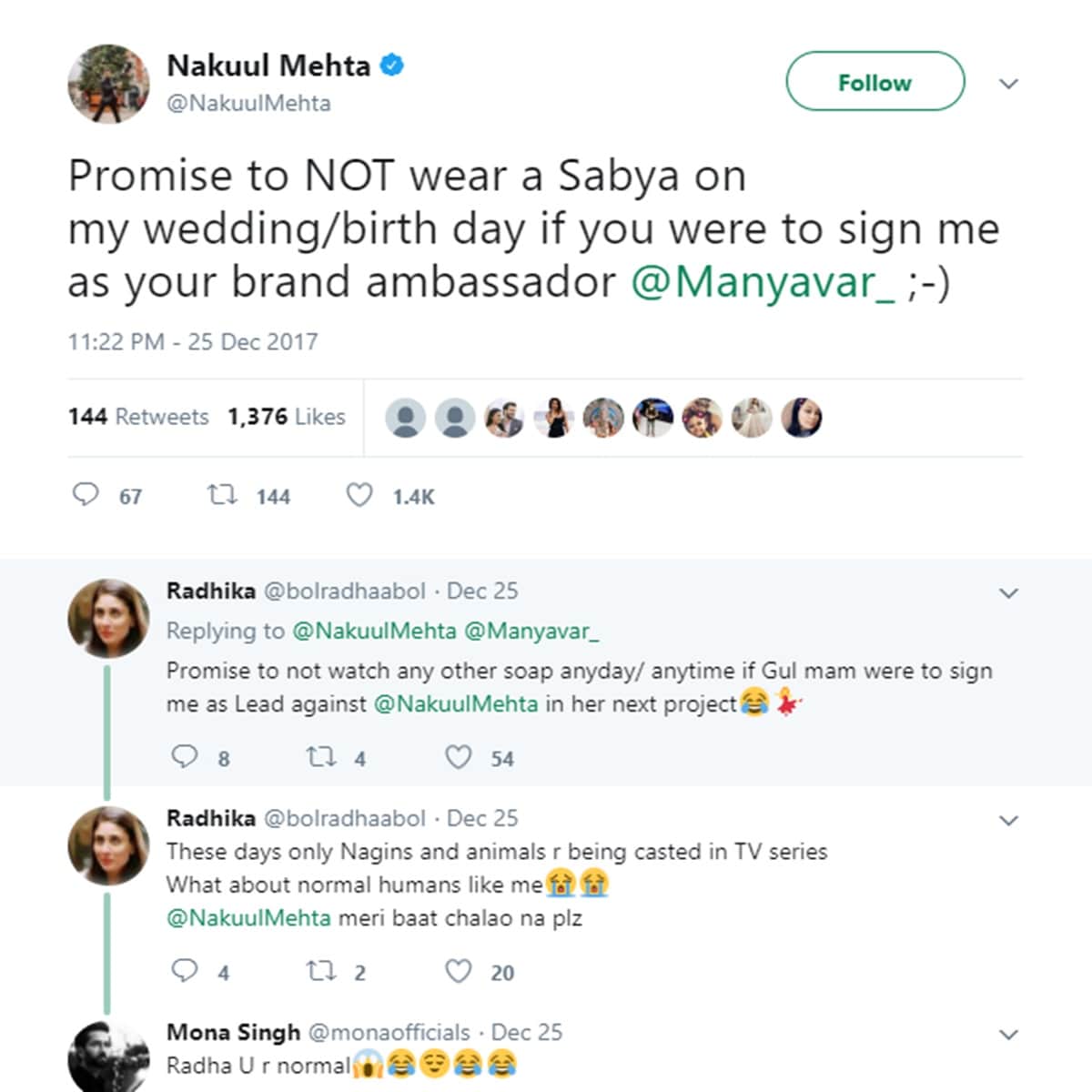Click the tweet timestamp 11:22 PM - 25 Dec 2017
Viewport: 1092px width, 1092px height.
[193, 342]
